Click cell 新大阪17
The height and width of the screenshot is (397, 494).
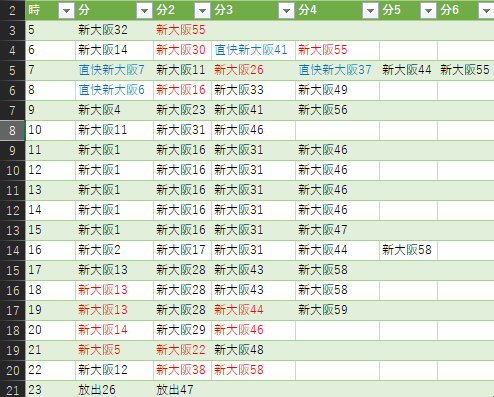pos(181,250)
